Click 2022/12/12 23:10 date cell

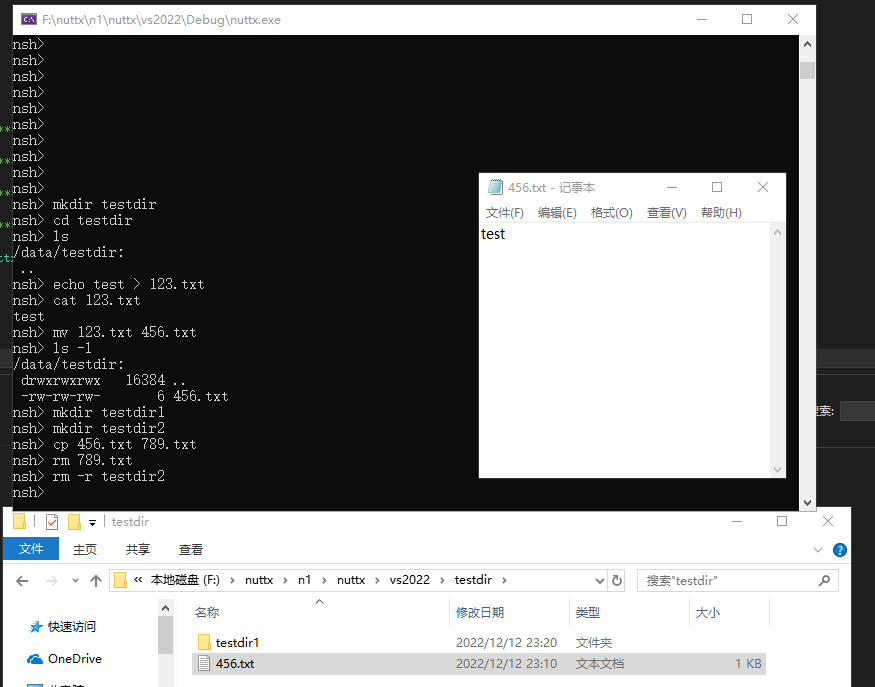(x=506, y=664)
